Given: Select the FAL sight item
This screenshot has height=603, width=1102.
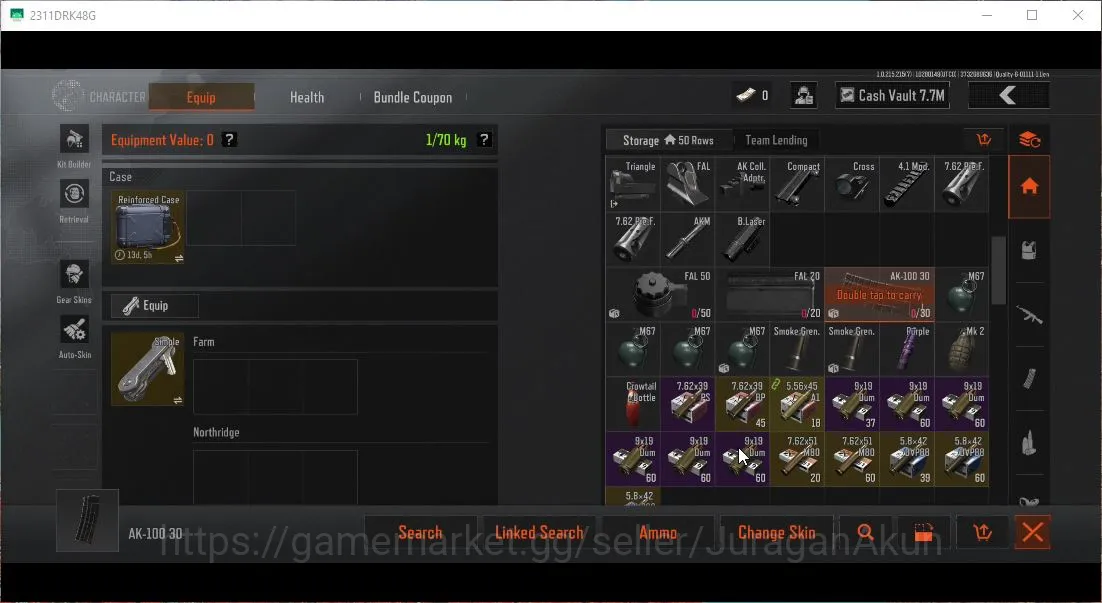Looking at the screenshot, I should [687, 184].
